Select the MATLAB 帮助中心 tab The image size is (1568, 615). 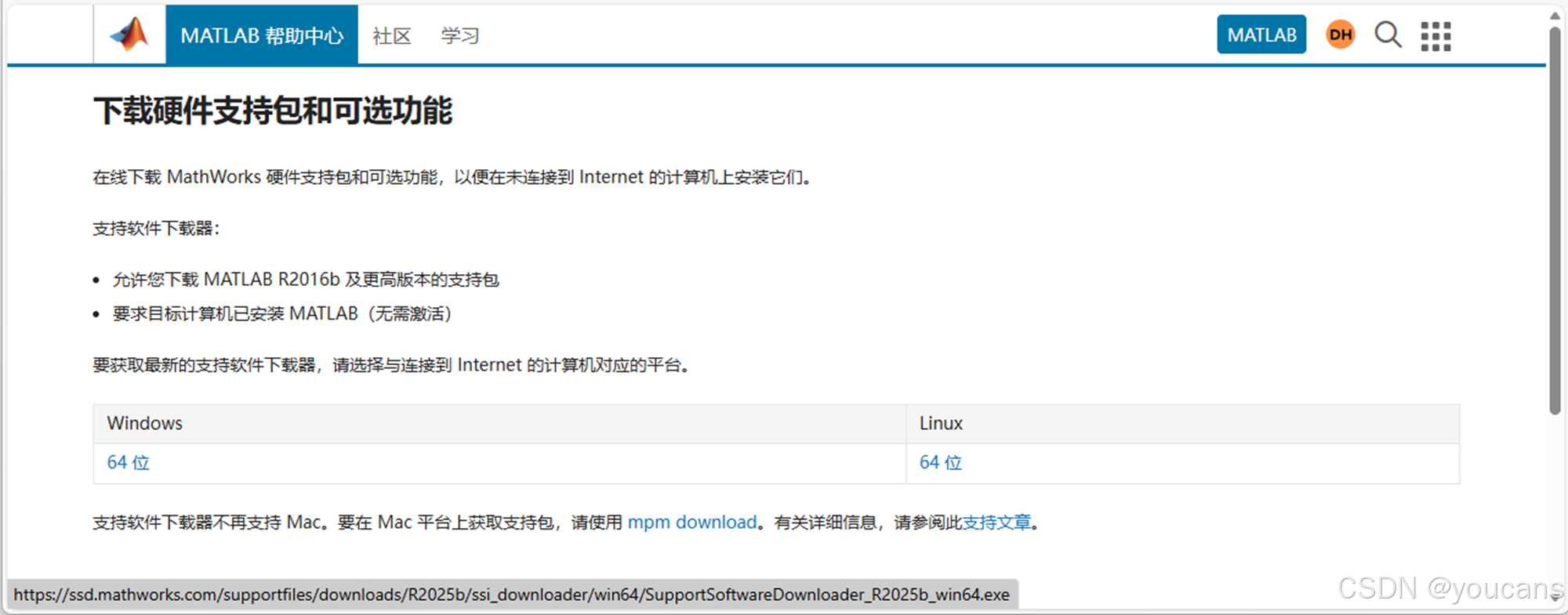(262, 35)
